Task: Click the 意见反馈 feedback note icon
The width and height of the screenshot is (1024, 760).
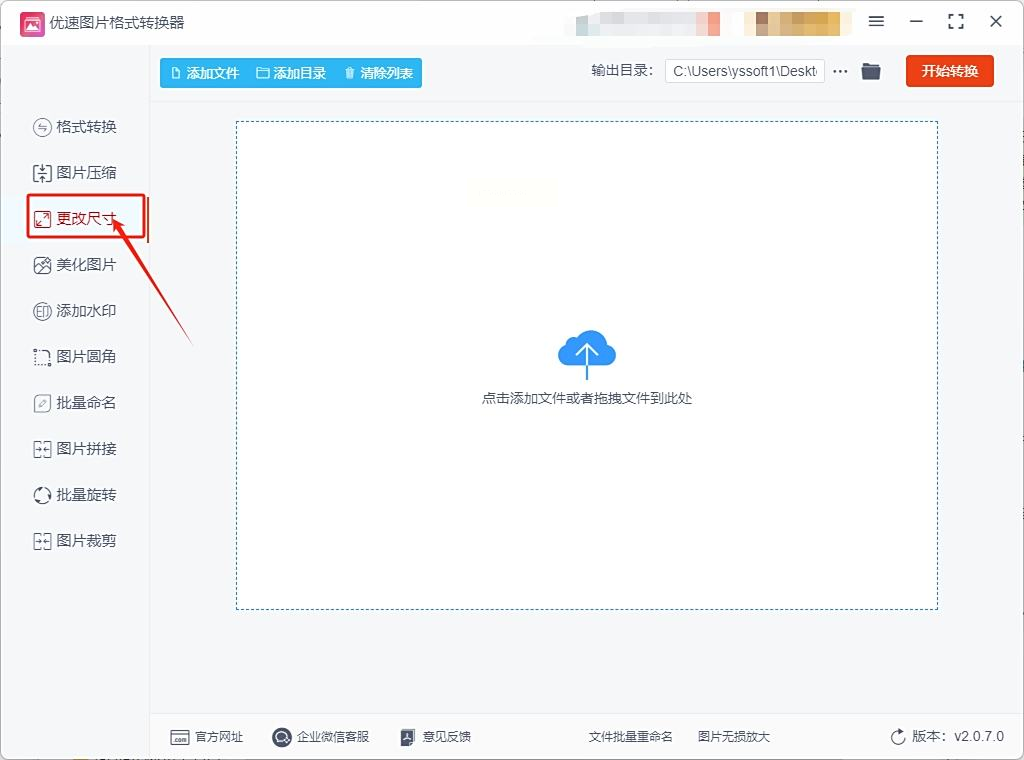Action: click(x=407, y=737)
